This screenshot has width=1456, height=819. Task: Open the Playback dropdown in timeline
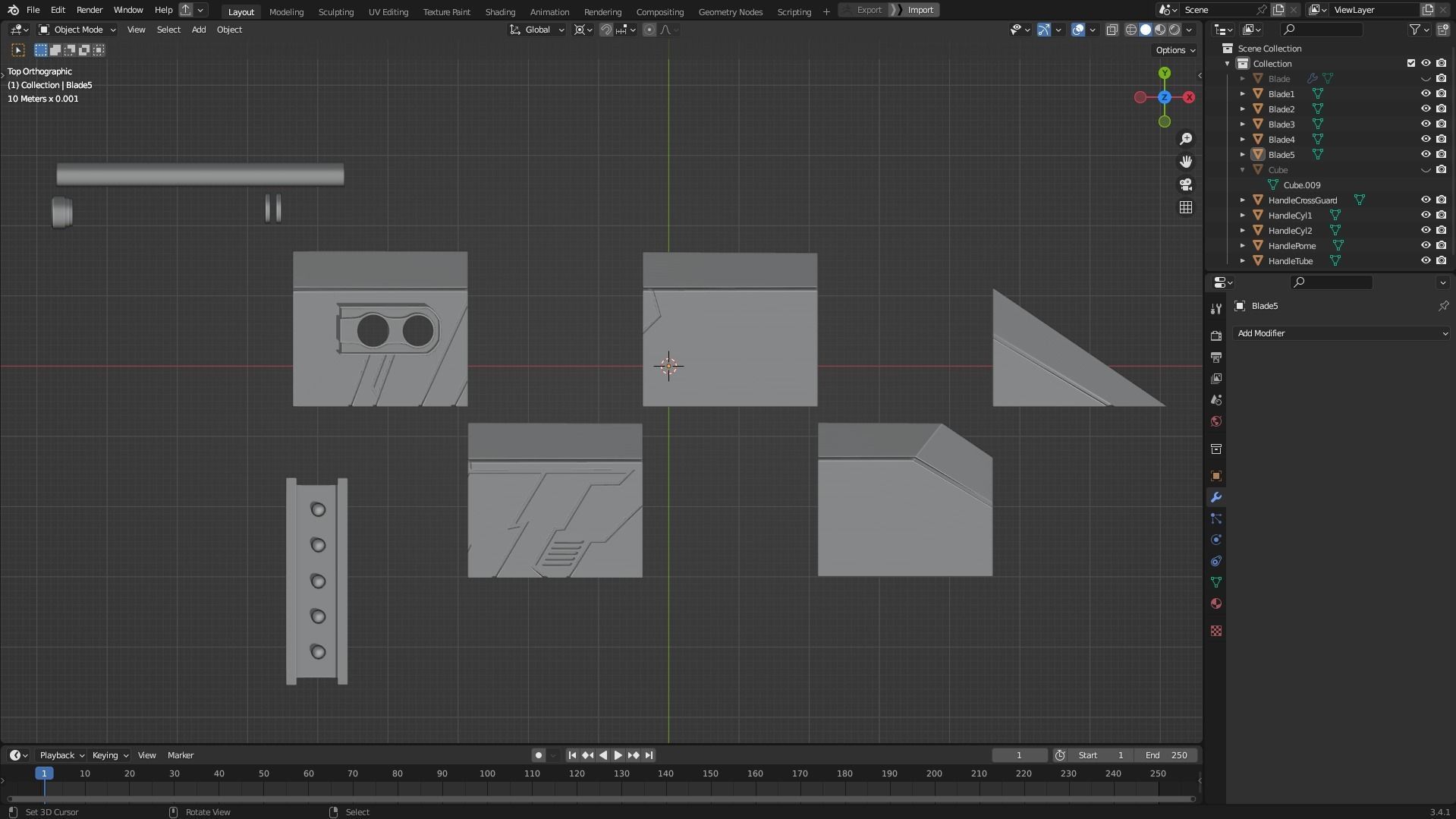61,755
